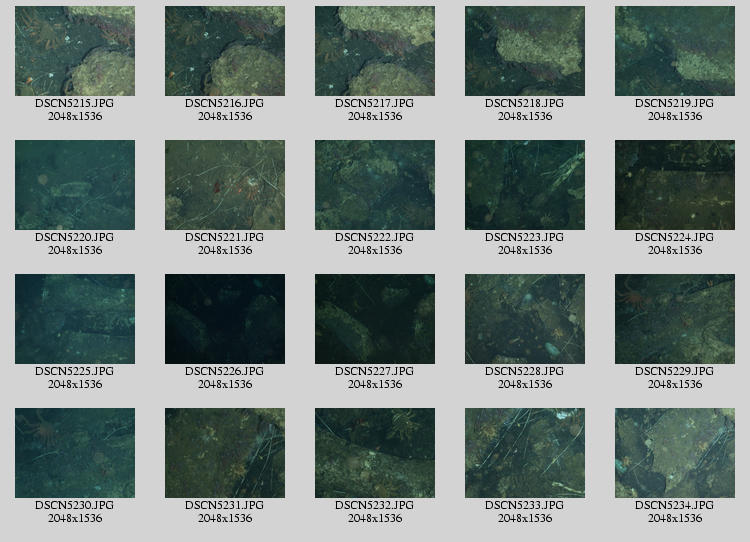View the DSCN5222.JPG picture
750x542 pixels.
[x=375, y=185]
